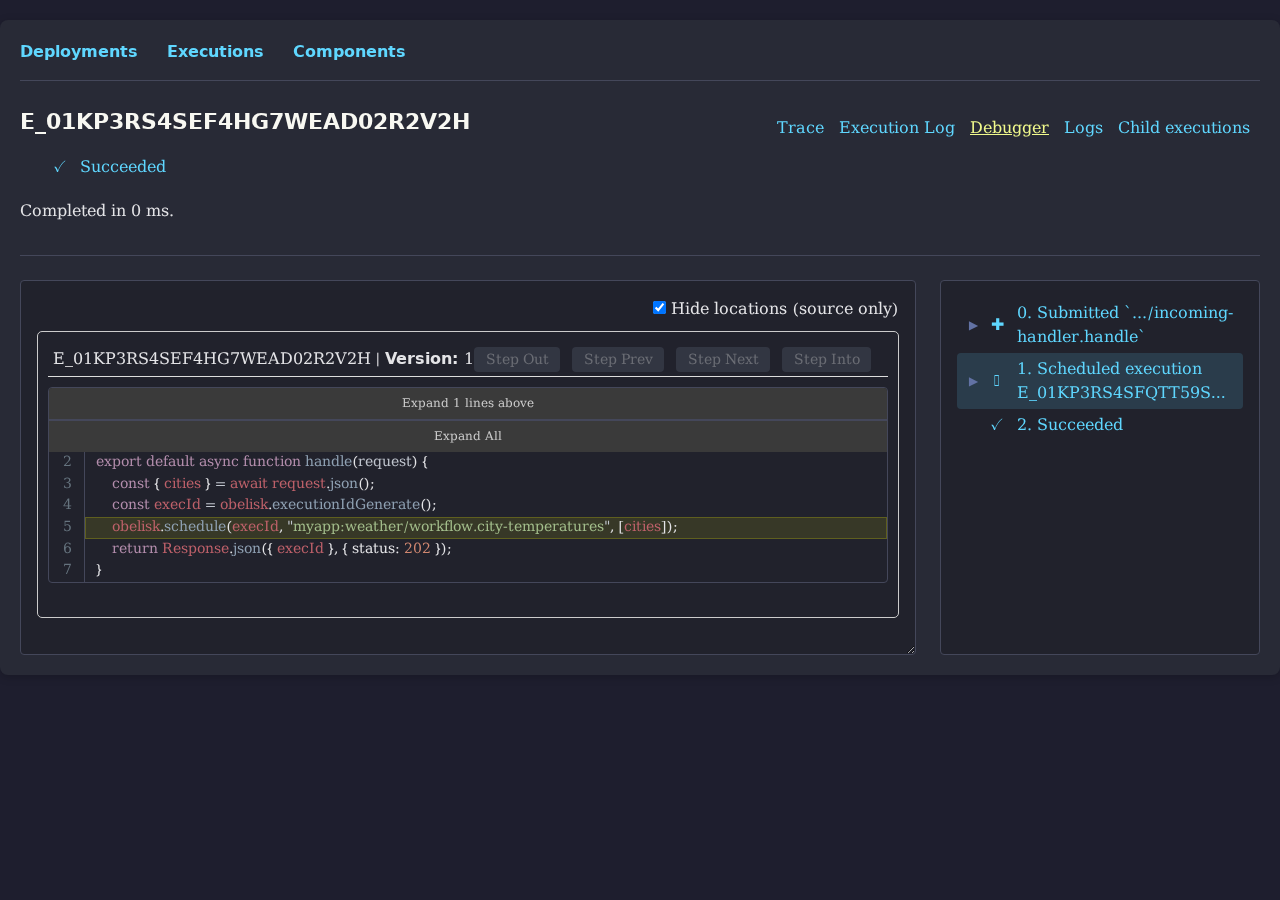Click the hourglass icon on Scheduled execution step
This screenshot has height=900, width=1280.
pyautogui.click(x=996, y=380)
